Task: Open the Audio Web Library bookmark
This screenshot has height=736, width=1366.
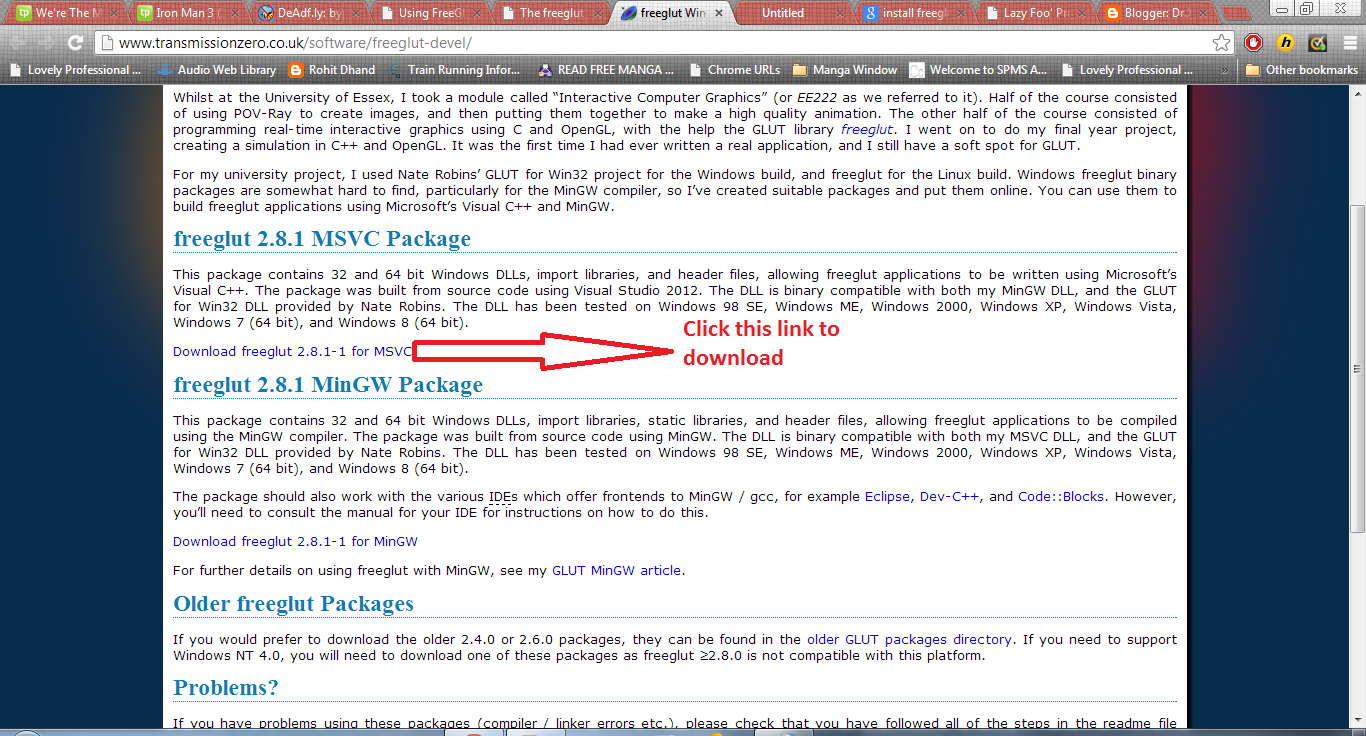Action: (217, 70)
